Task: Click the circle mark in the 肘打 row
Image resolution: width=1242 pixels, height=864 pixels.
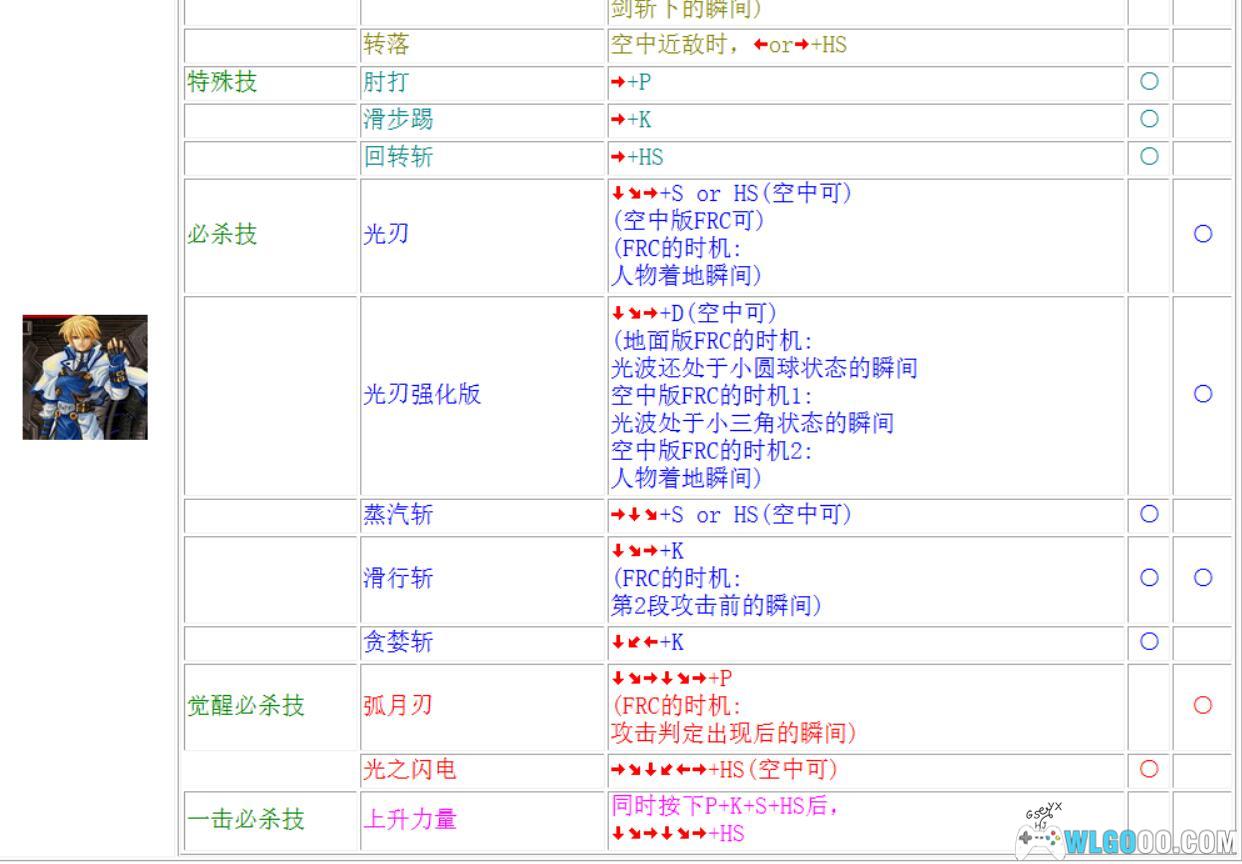Action: point(1149,82)
